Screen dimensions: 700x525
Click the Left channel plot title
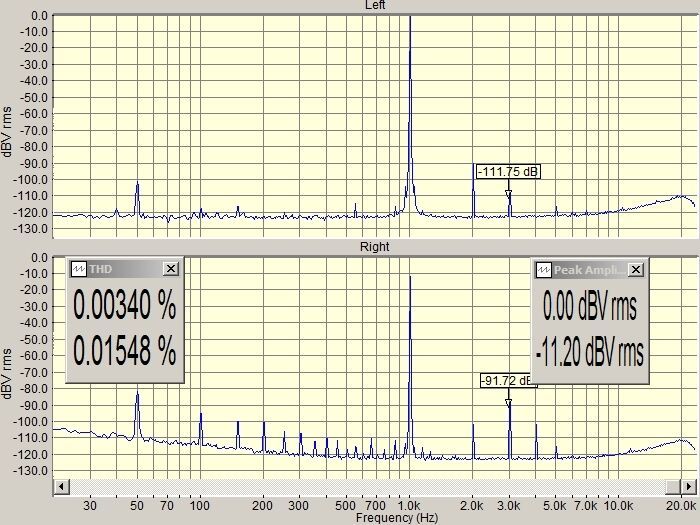[375, 5]
